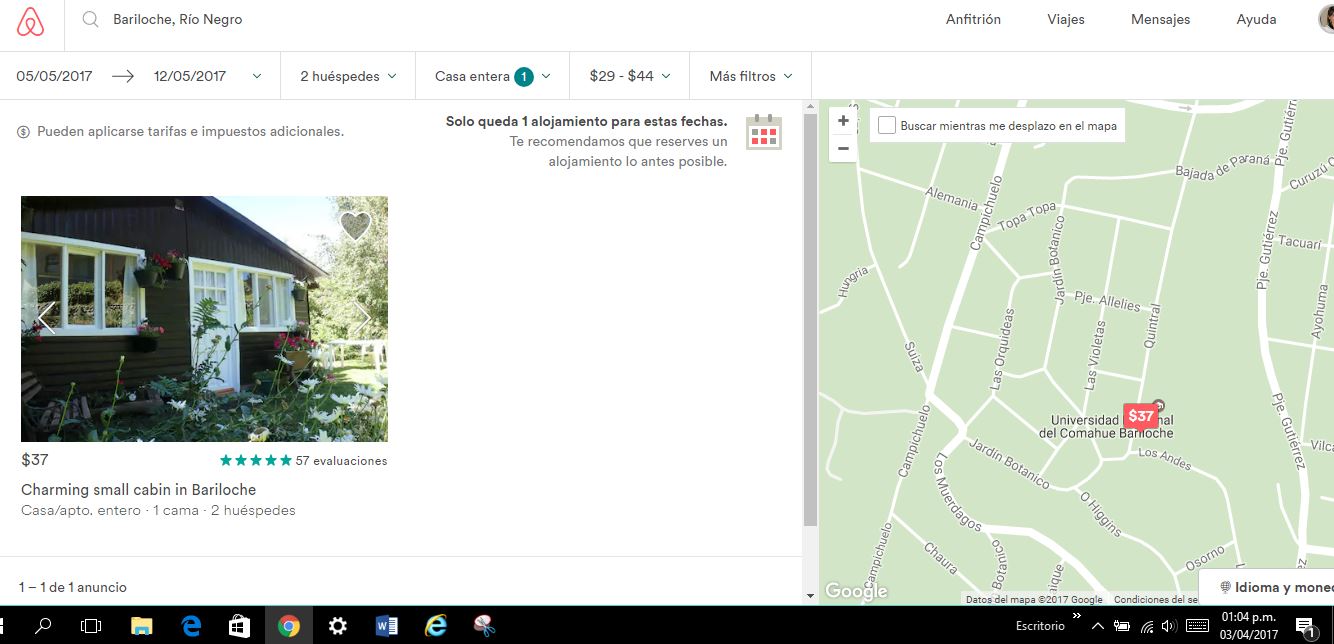Open 'Charming small cabin in Bariloche' listing
The width and height of the screenshot is (1334, 644).
tap(138, 490)
